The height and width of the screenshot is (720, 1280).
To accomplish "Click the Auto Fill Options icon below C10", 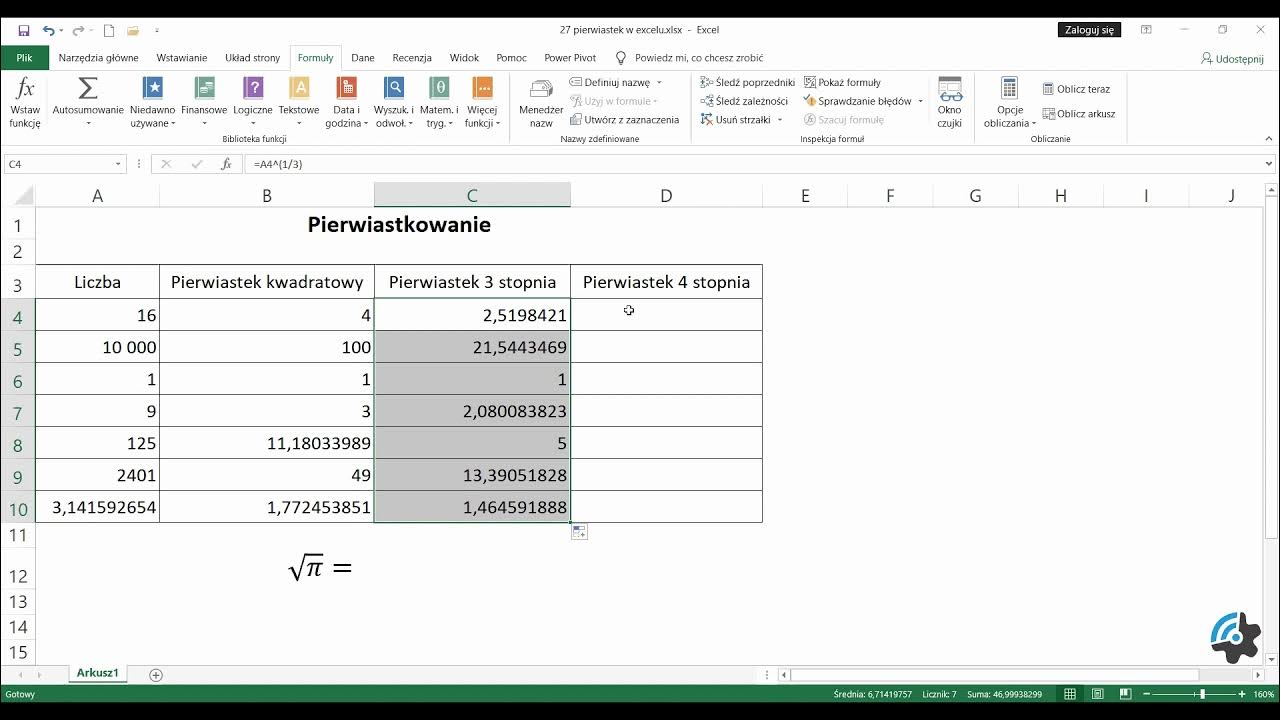I will point(579,532).
